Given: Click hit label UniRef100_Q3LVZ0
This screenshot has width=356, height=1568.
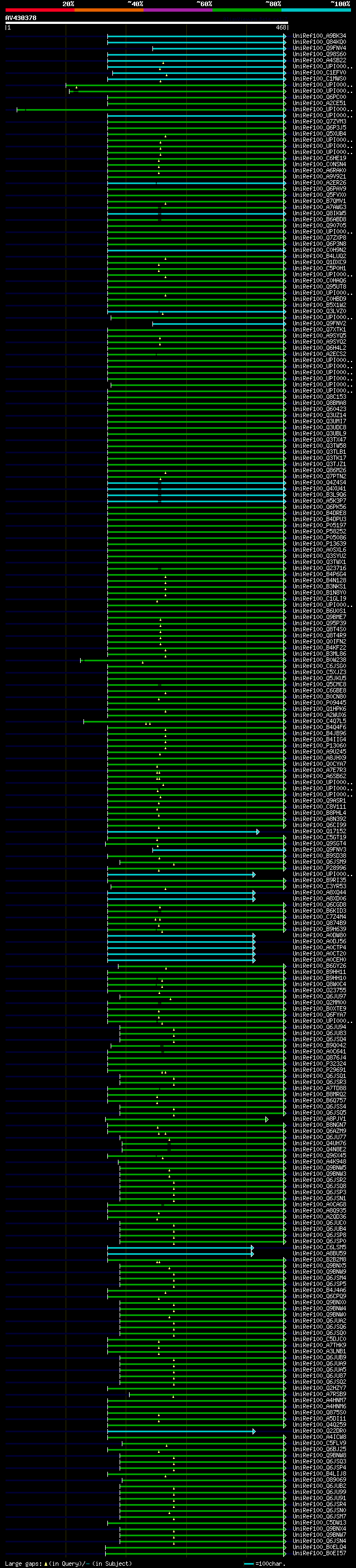Looking at the screenshot, I should coord(319,311).
